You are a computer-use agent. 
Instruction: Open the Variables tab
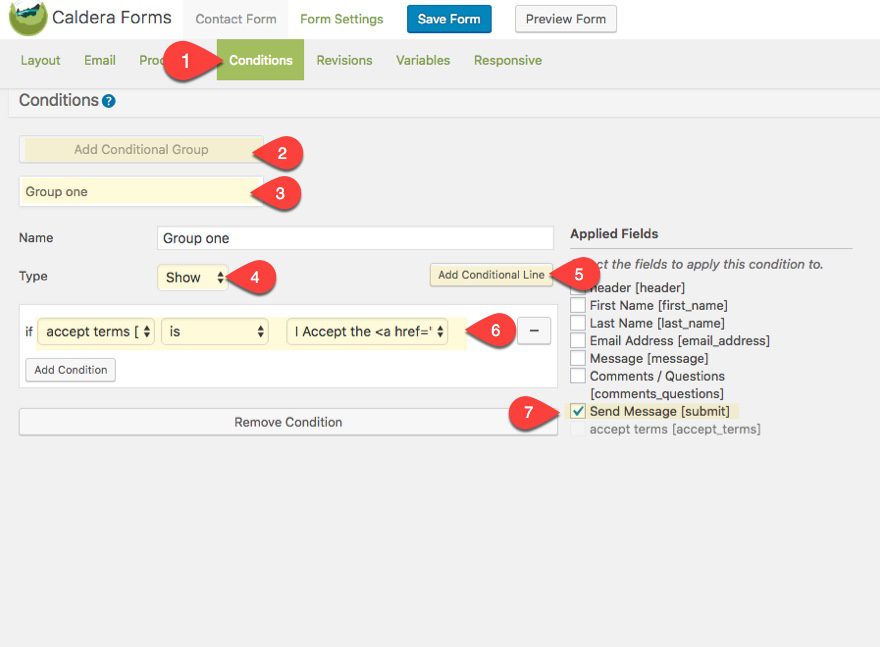423,60
